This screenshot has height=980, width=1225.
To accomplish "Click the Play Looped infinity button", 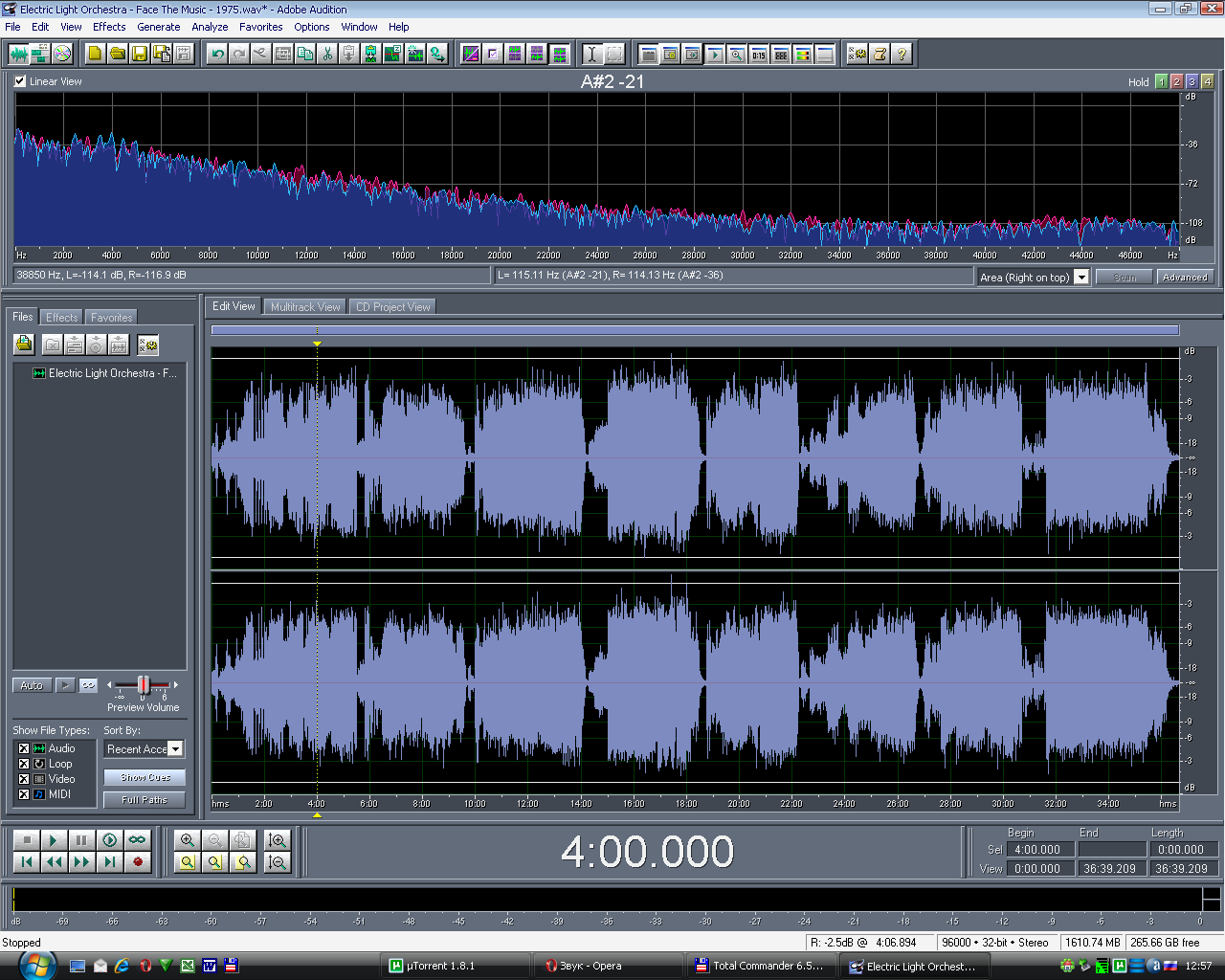I will pyautogui.click(x=138, y=840).
